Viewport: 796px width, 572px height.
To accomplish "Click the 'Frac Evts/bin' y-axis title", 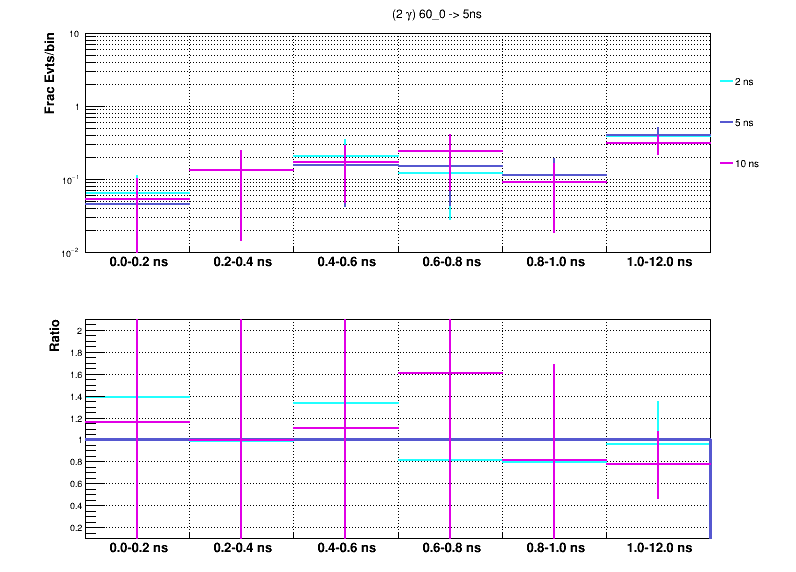I will point(49,74).
